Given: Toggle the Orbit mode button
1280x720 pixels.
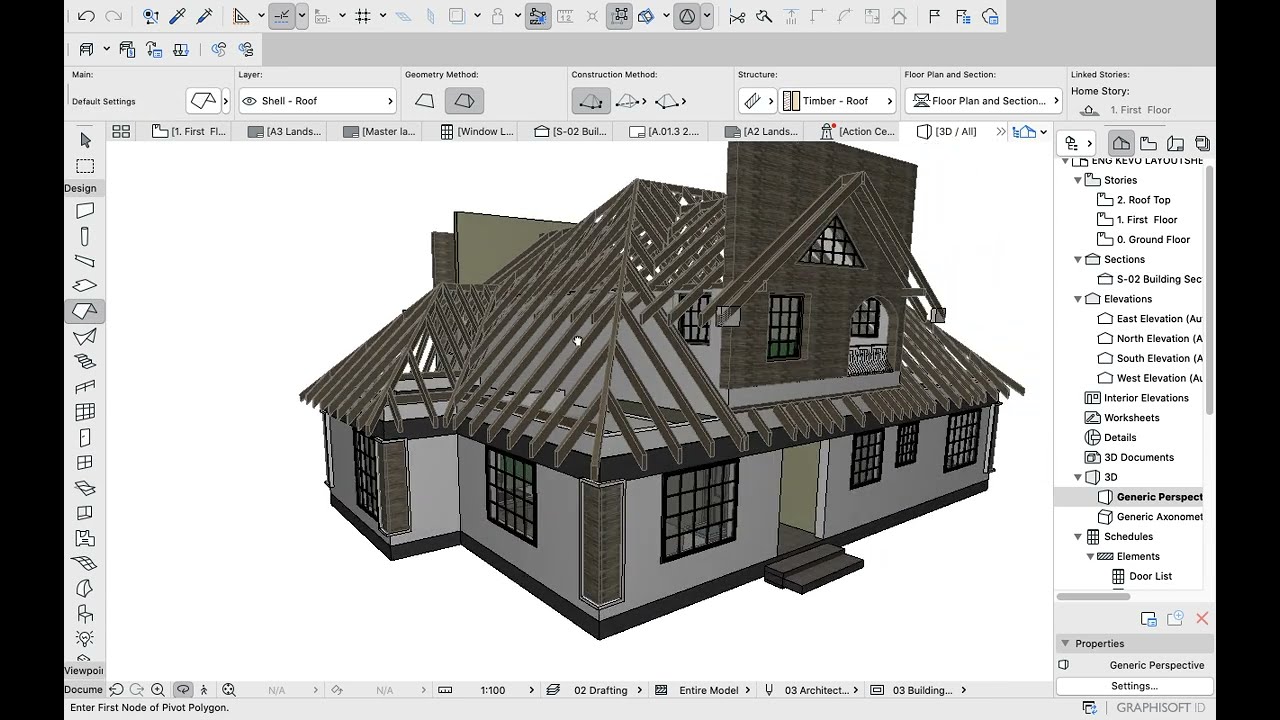Looking at the screenshot, I should (x=183, y=690).
